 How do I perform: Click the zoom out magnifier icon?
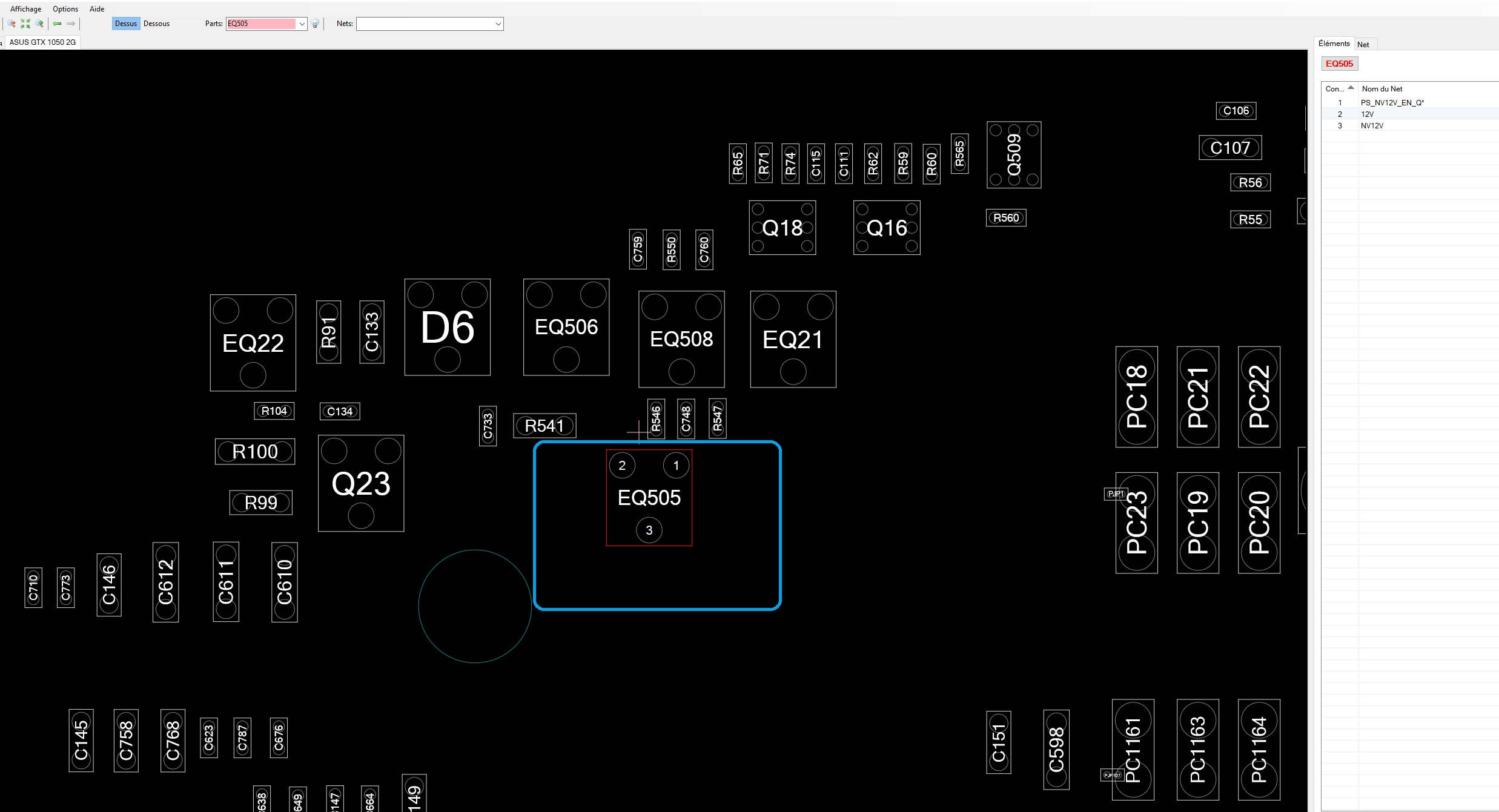12,24
